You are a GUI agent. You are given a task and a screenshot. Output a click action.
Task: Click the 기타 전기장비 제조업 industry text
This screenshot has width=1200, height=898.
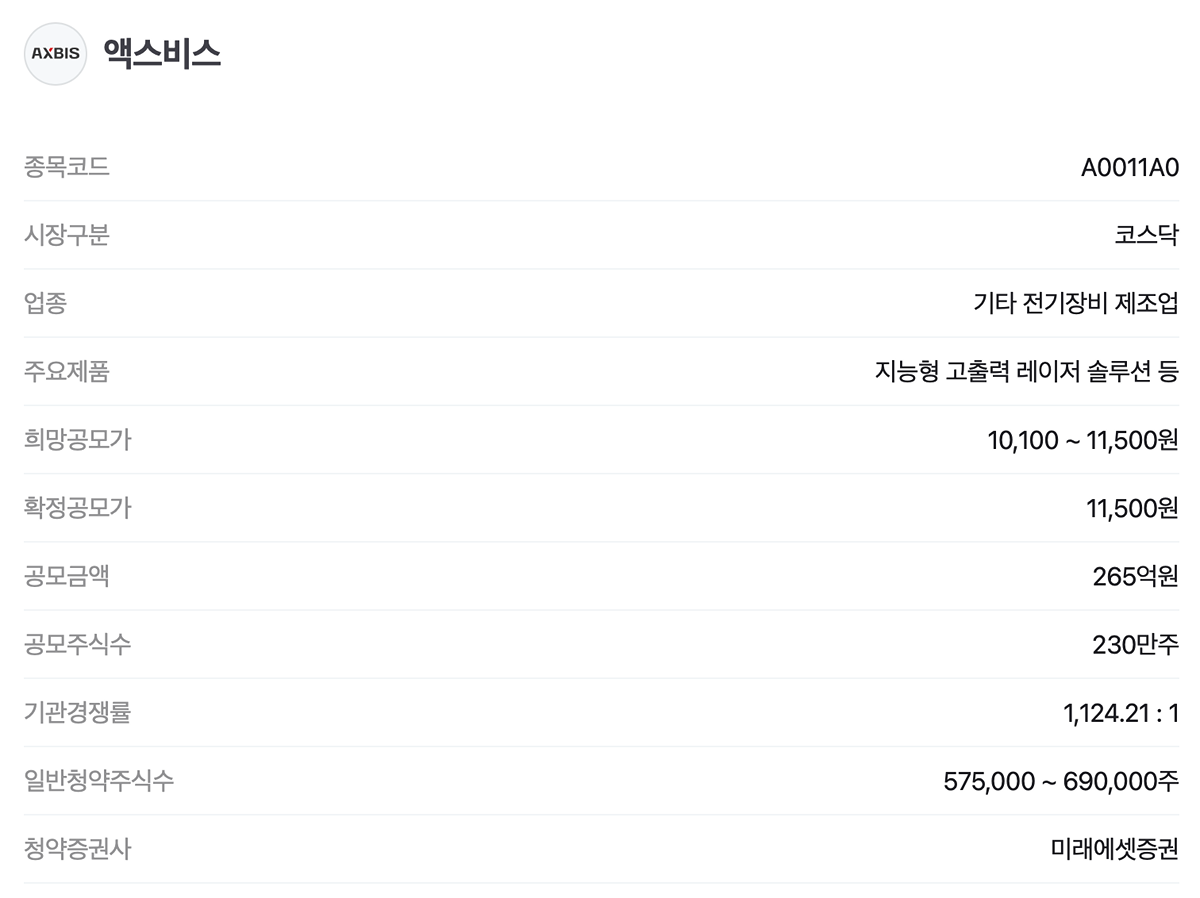[1075, 304]
